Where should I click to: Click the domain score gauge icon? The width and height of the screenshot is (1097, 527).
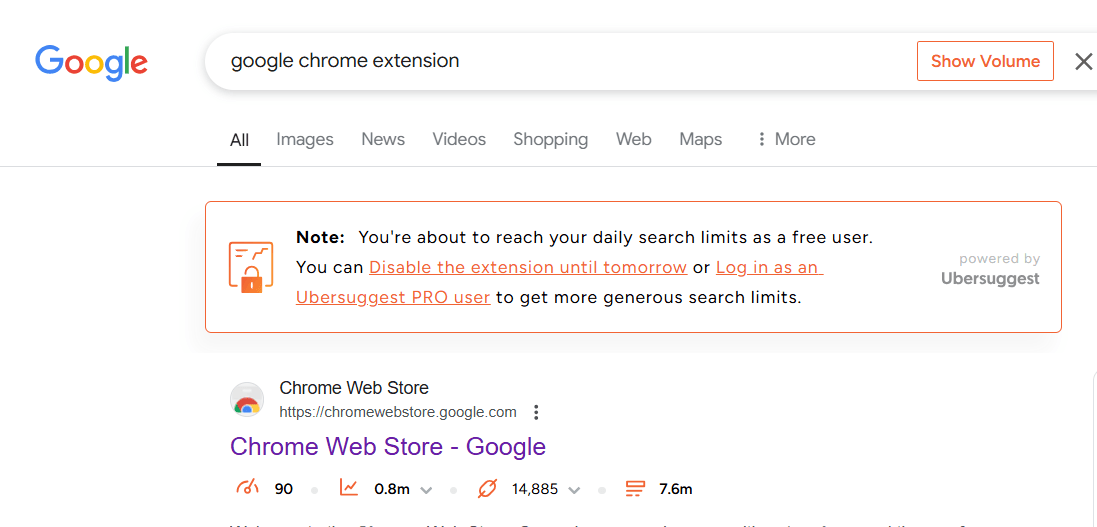[x=248, y=488]
